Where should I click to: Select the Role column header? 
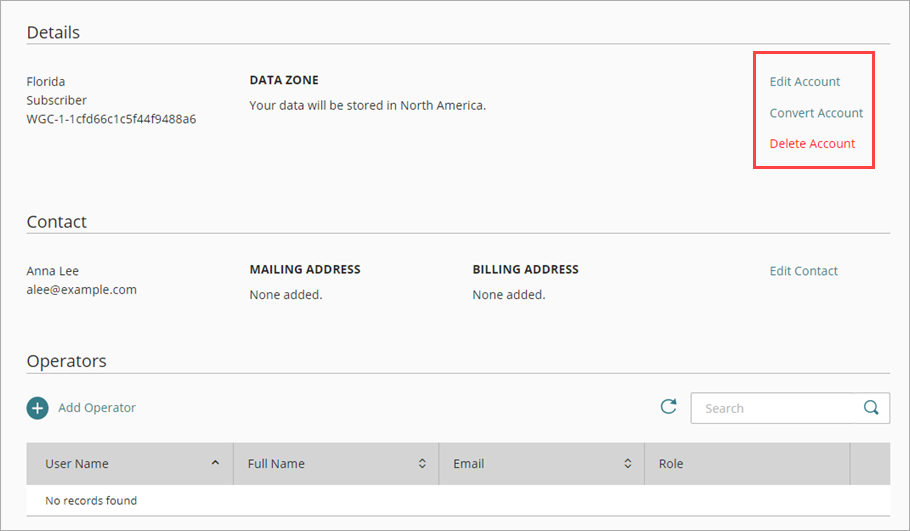(671, 464)
